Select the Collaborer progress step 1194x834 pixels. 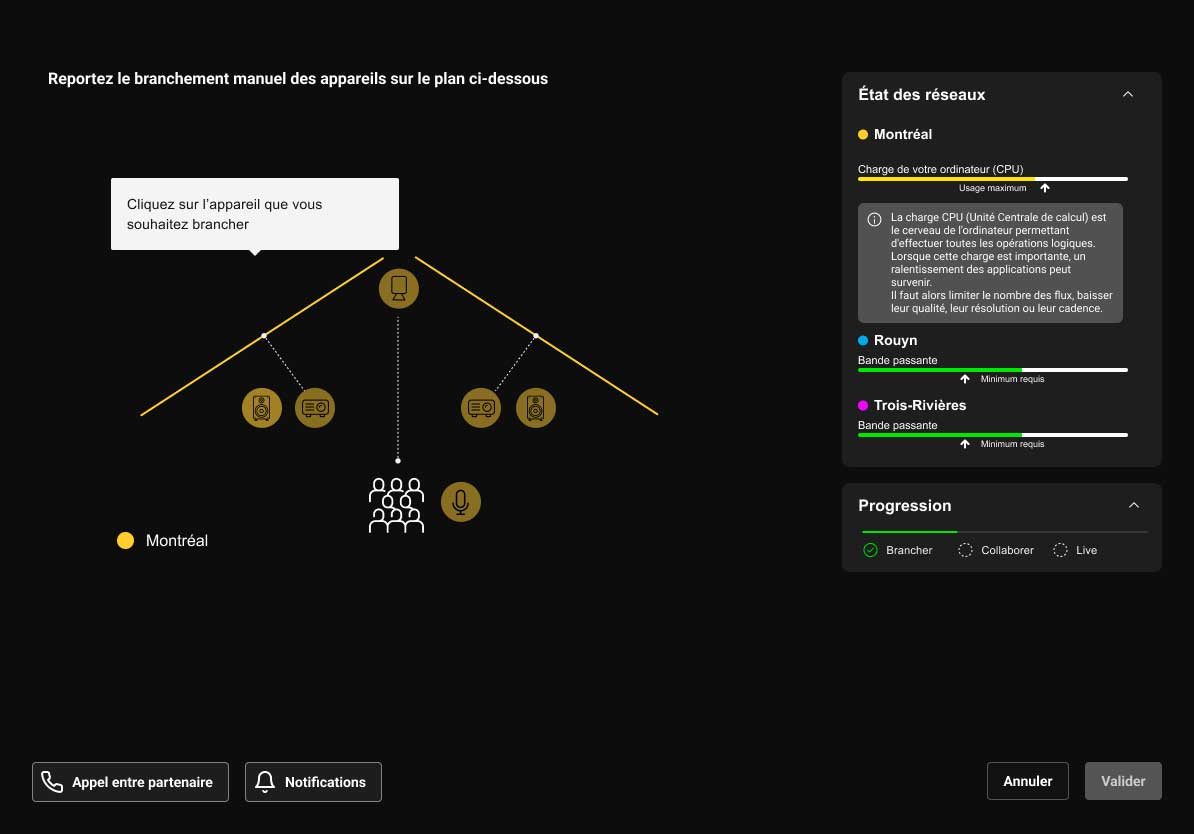[996, 550]
